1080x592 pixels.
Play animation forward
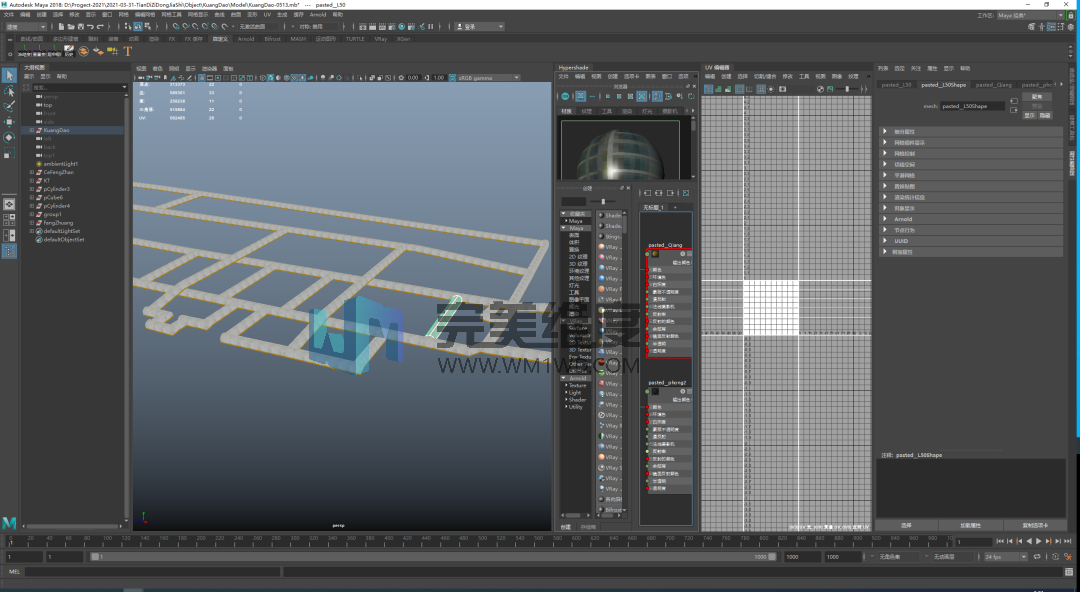1039,542
